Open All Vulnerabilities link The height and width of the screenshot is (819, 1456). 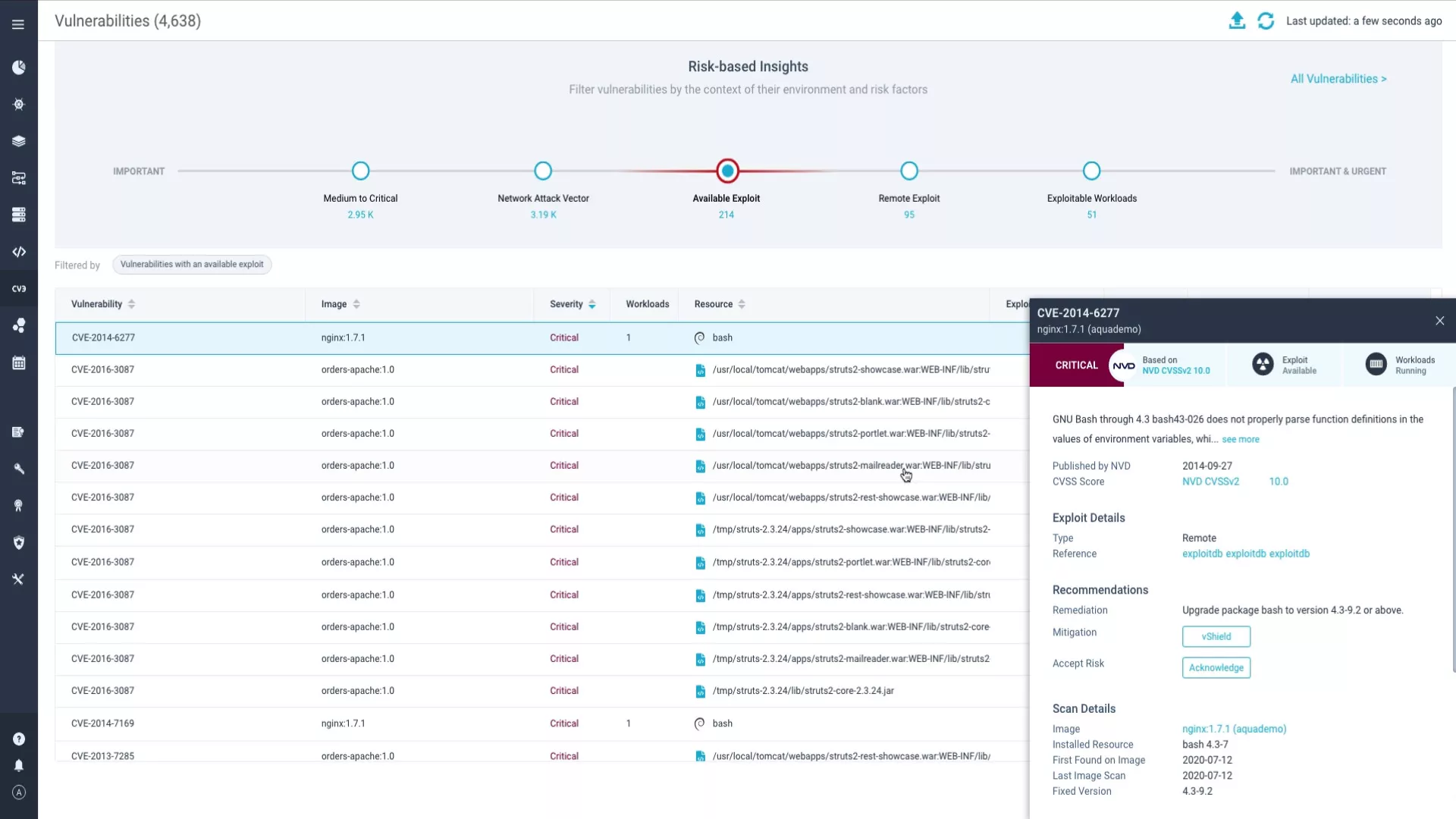point(1339,79)
